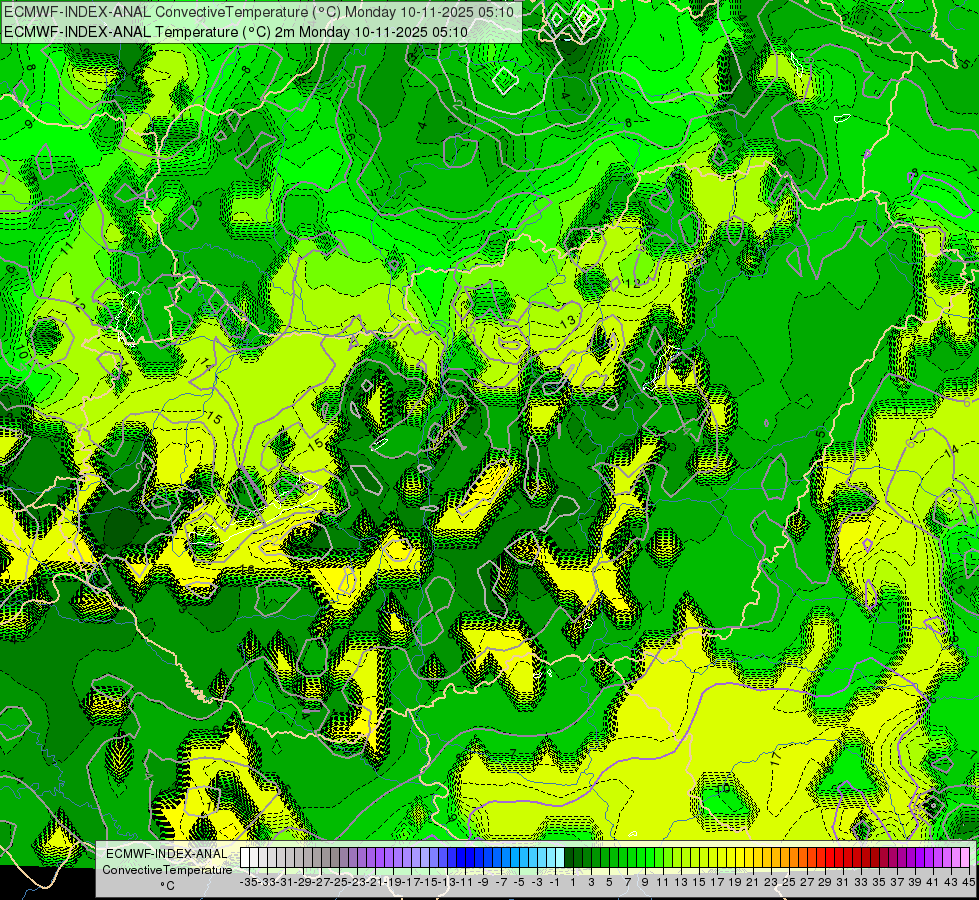The height and width of the screenshot is (900, 979).
Task: Click the legend value '27'
Action: [807, 883]
